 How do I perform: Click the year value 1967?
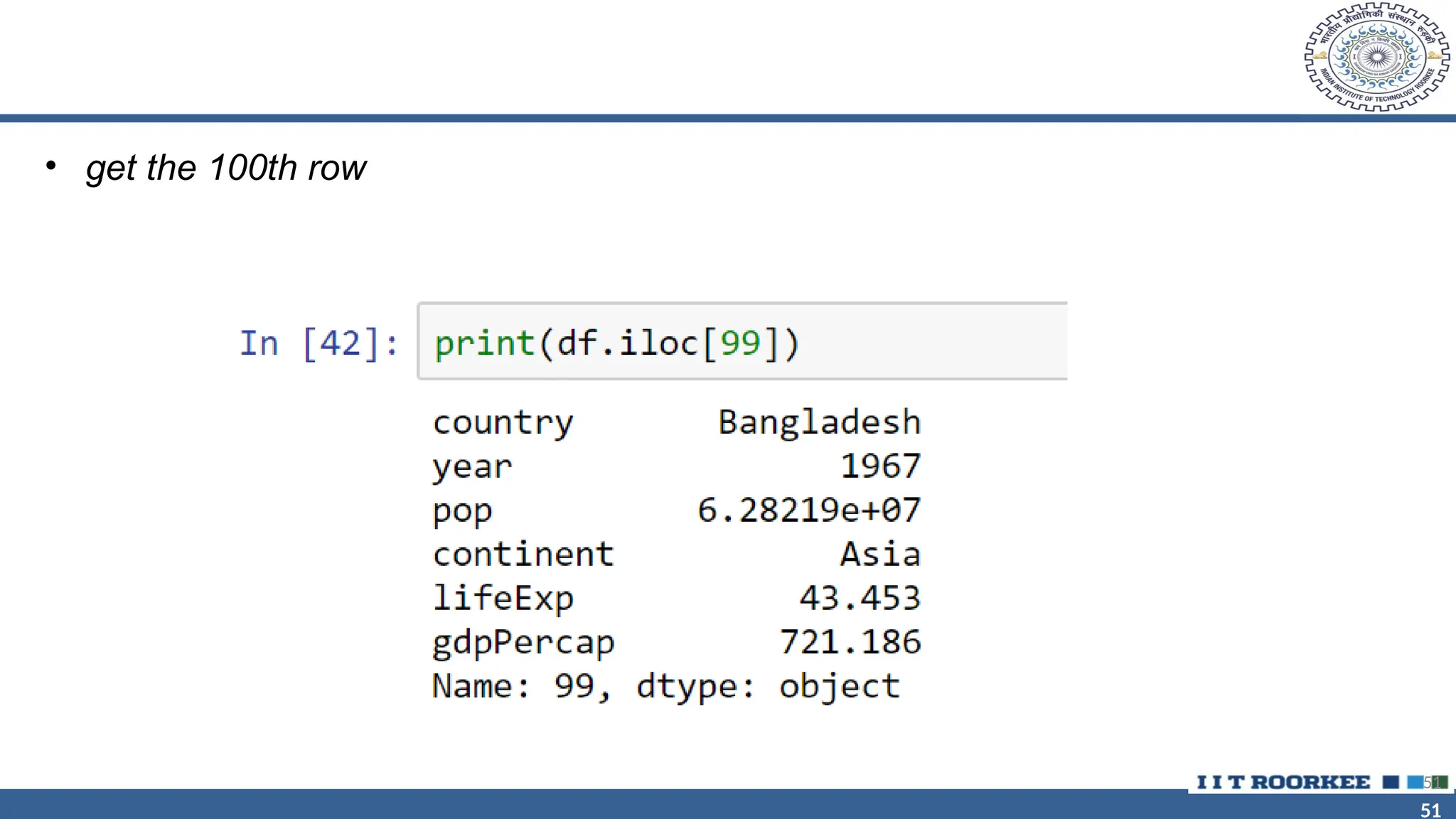tap(880, 466)
